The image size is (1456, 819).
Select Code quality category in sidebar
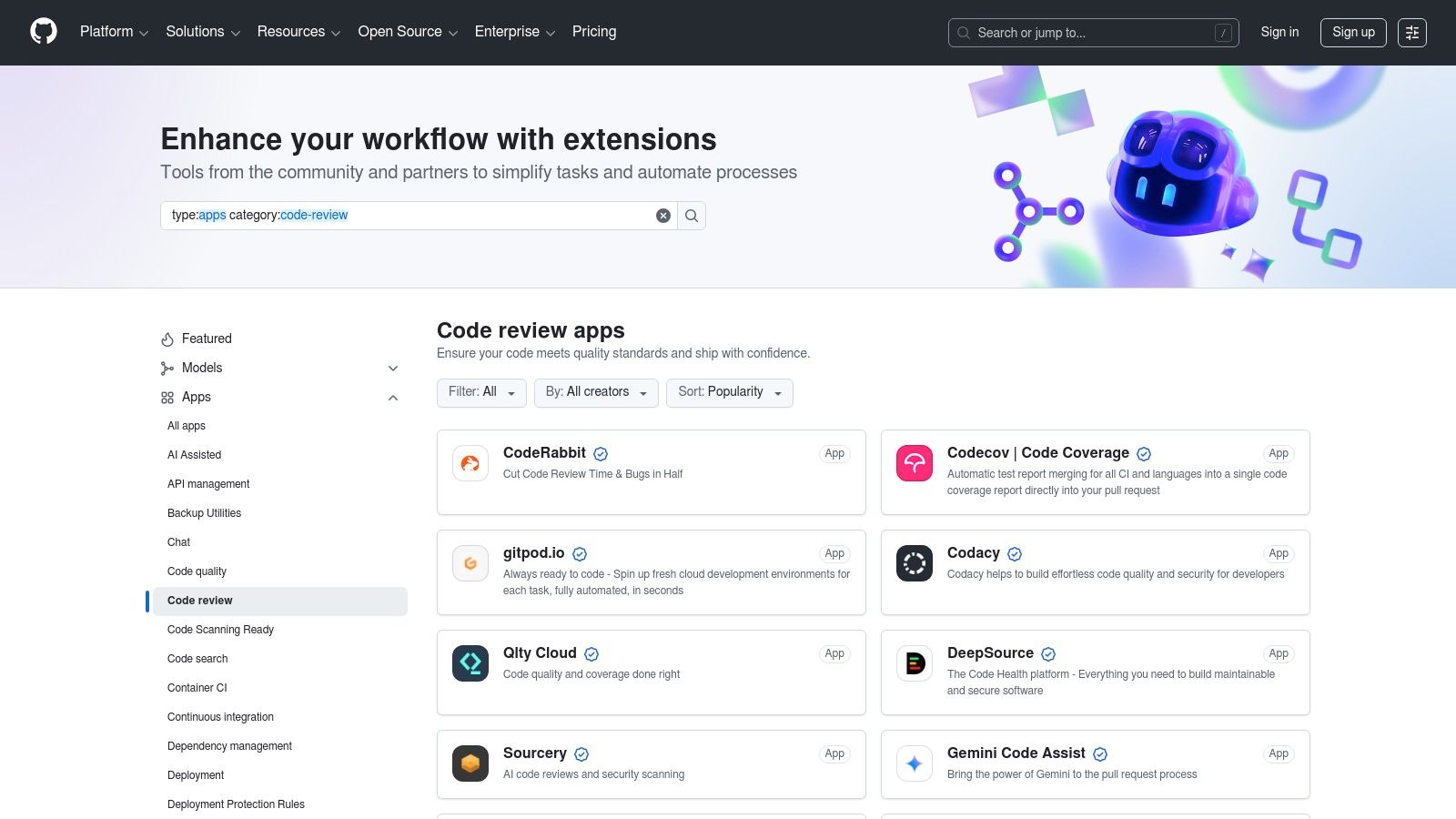[x=197, y=571]
